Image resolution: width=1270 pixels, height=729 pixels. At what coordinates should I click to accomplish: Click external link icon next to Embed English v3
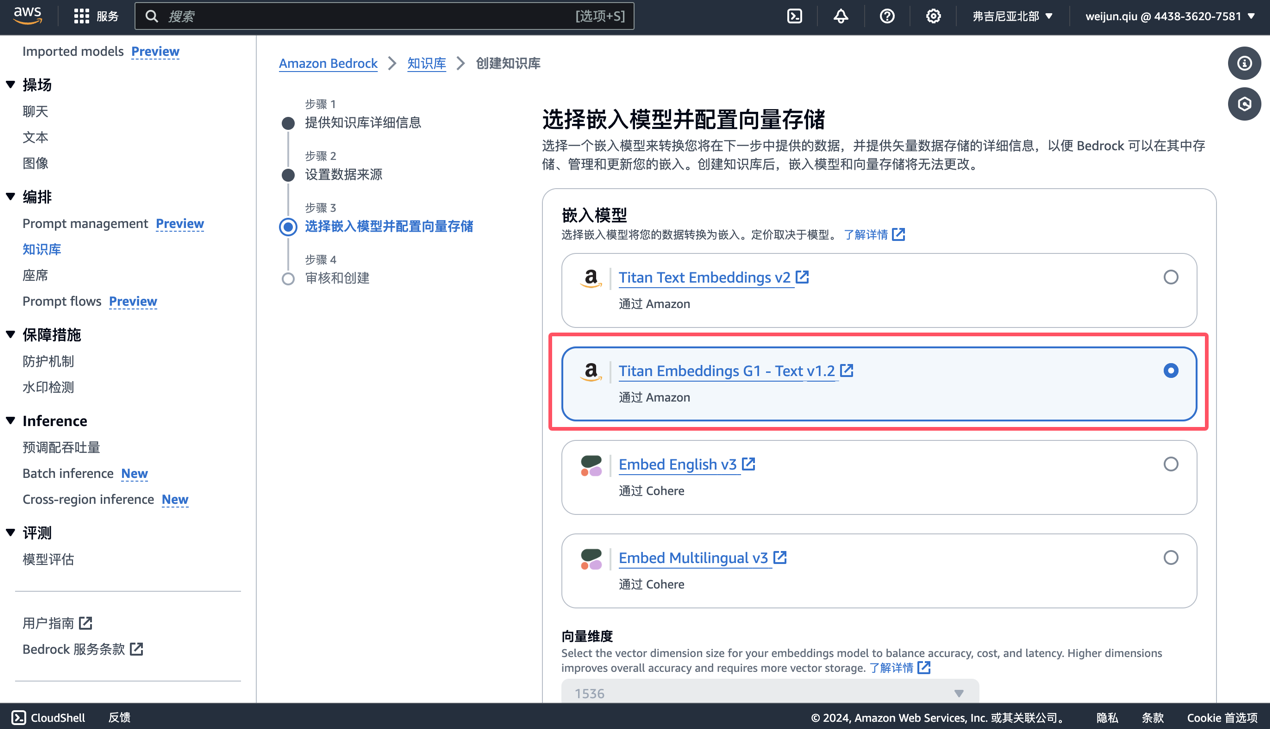pos(749,464)
